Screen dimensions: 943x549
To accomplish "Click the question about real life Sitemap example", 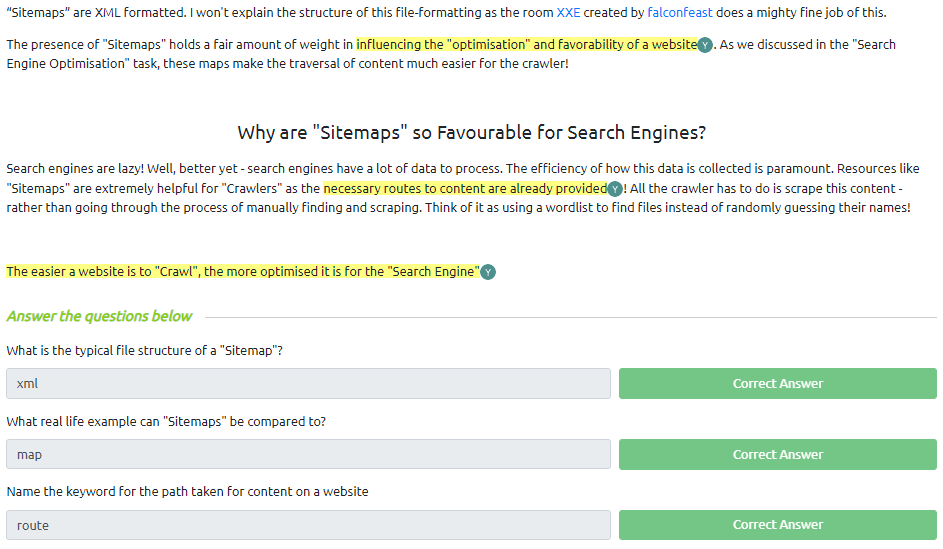I will coord(166,421).
